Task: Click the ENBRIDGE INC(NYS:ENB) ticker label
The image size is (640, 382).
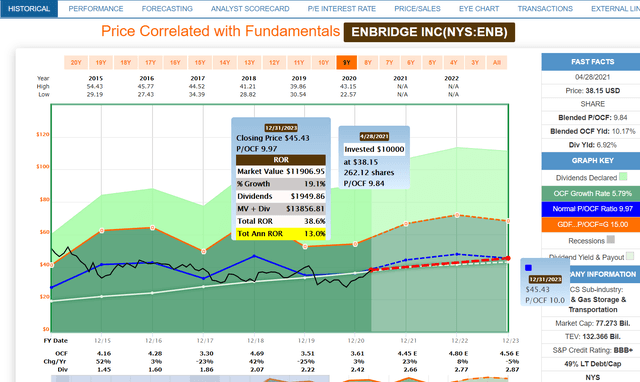Action: (429, 32)
